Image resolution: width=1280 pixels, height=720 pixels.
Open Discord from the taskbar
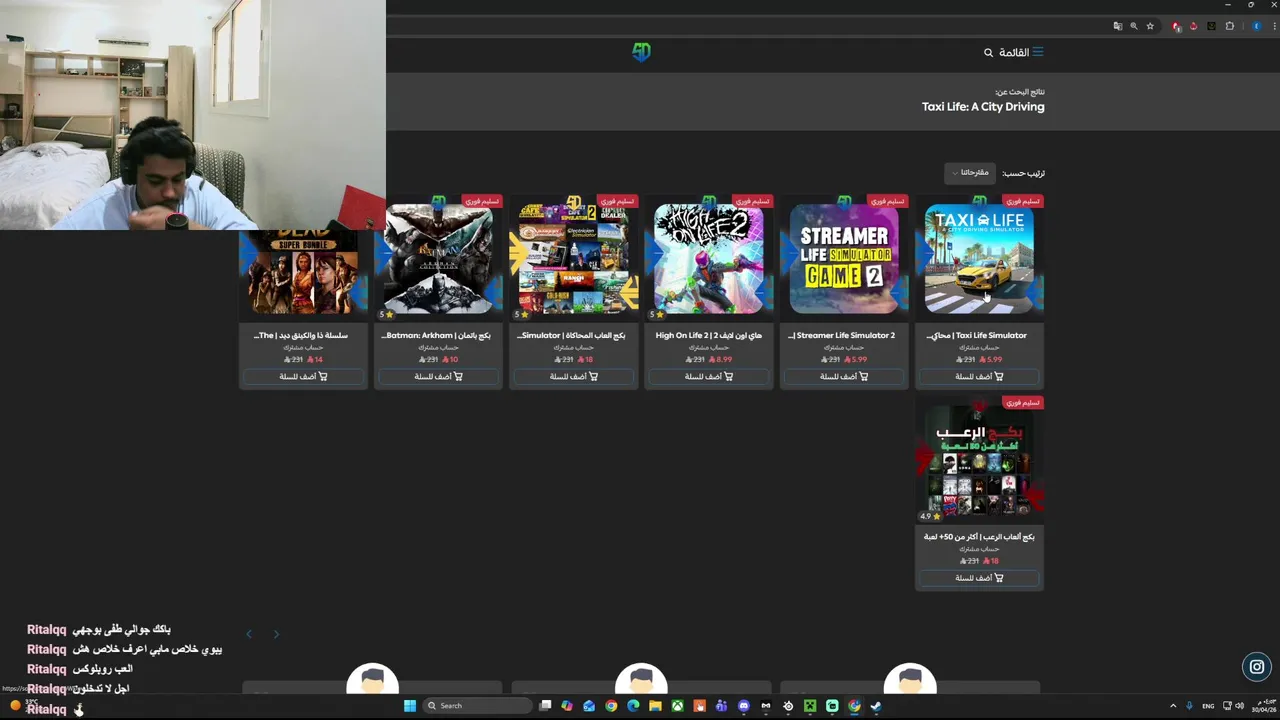[743, 706]
